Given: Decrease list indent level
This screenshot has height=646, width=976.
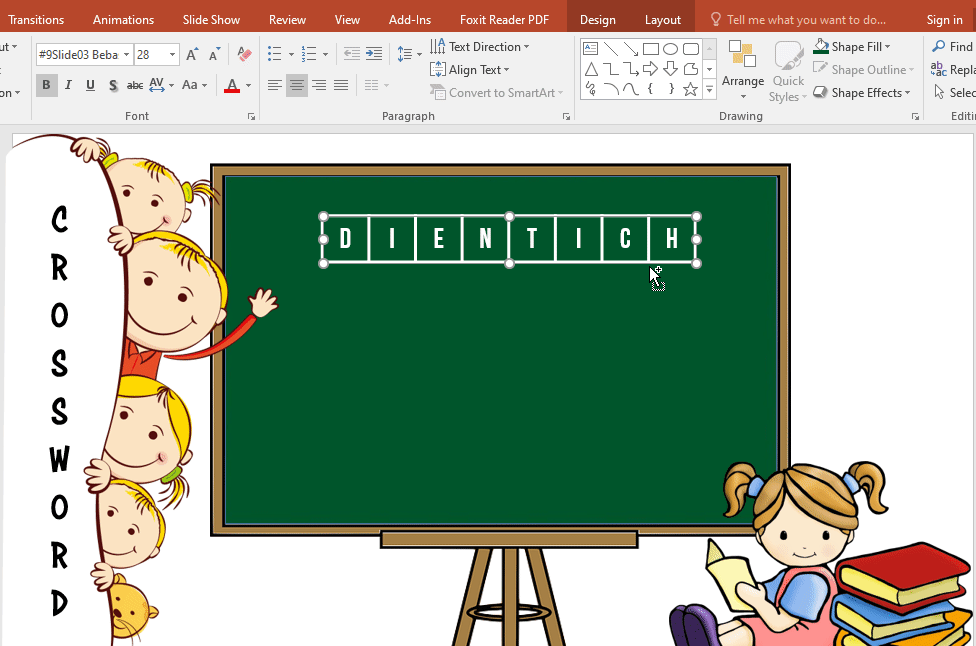Looking at the screenshot, I should click(352, 54).
